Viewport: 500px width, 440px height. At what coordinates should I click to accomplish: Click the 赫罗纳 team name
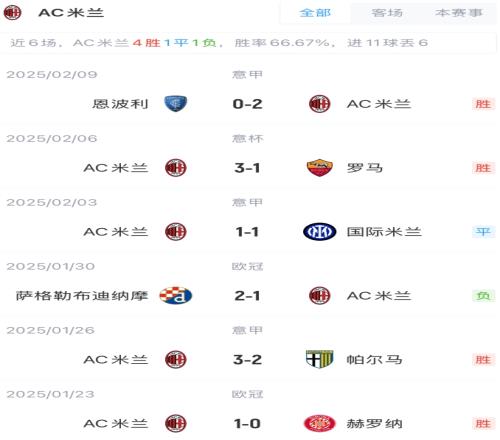click(374, 424)
